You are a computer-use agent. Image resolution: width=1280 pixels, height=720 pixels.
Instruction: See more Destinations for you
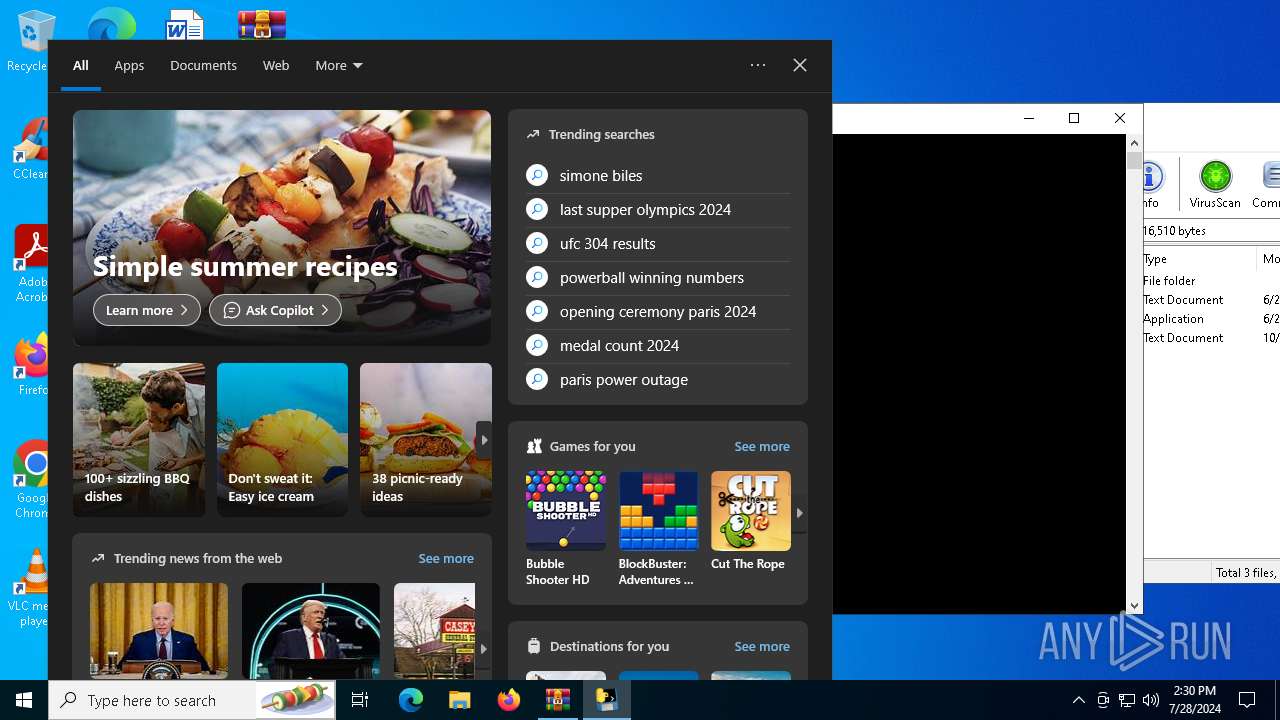tap(761, 646)
